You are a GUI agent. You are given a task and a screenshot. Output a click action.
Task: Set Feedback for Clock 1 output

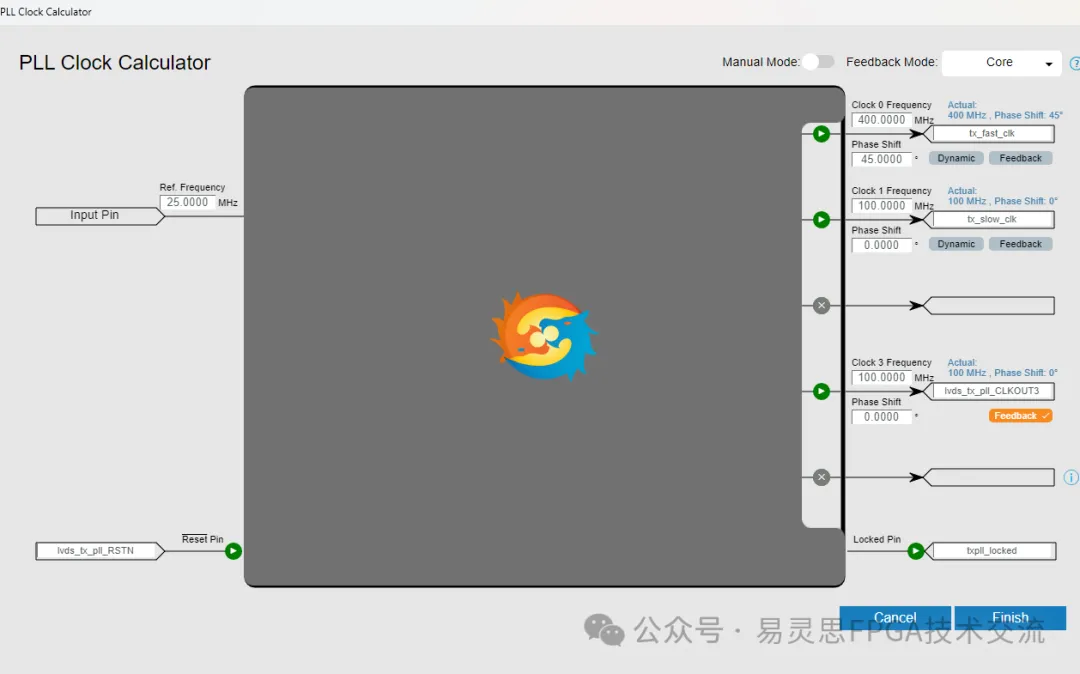pyautogui.click(x=1020, y=244)
